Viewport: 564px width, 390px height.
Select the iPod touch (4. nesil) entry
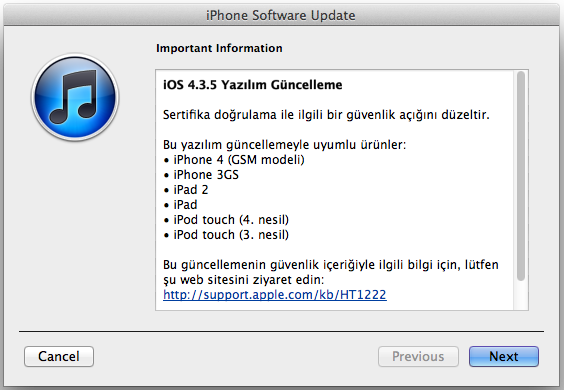point(226,219)
